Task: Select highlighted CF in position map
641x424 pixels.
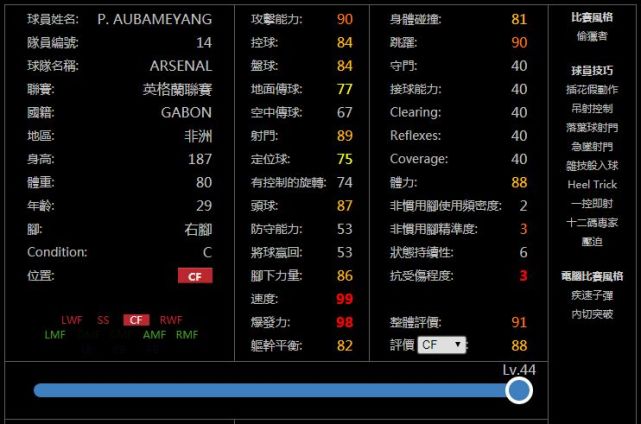Action: 136,320
